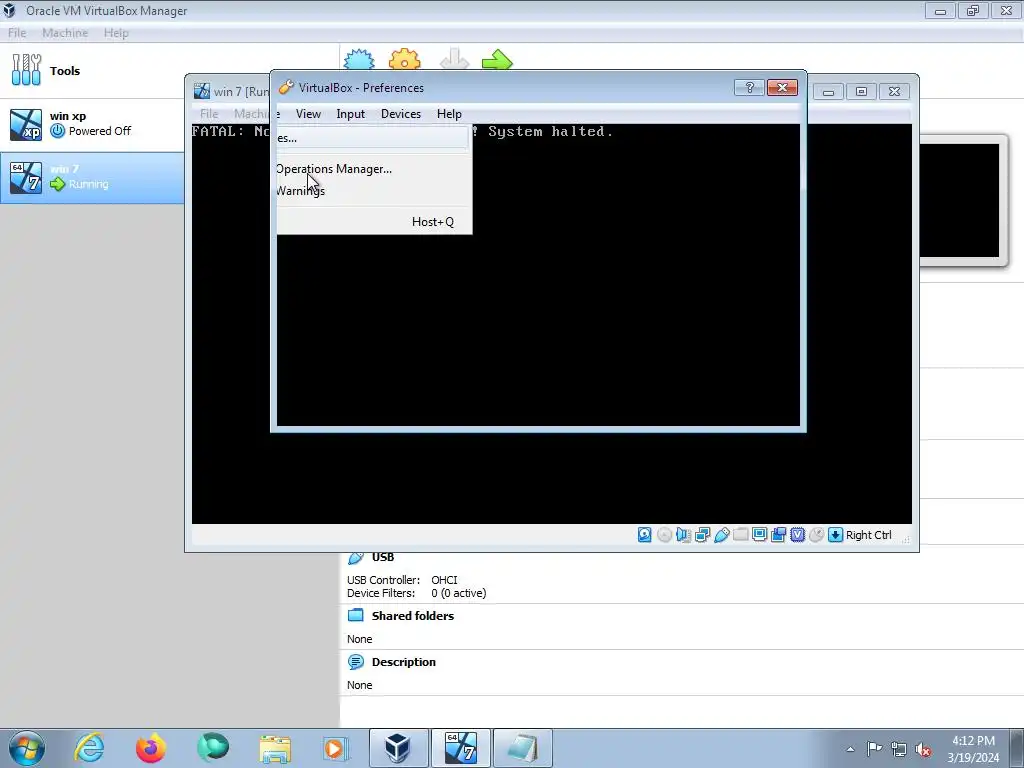Click the recording status bar icon
1024x768 pixels.
coord(778,535)
